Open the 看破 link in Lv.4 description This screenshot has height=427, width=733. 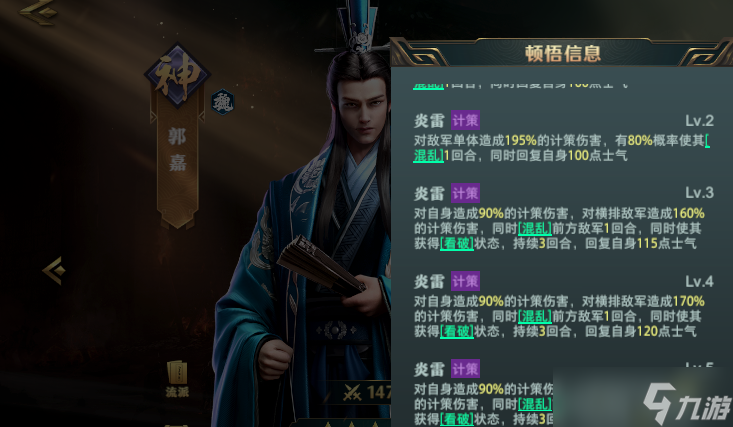[457, 332]
